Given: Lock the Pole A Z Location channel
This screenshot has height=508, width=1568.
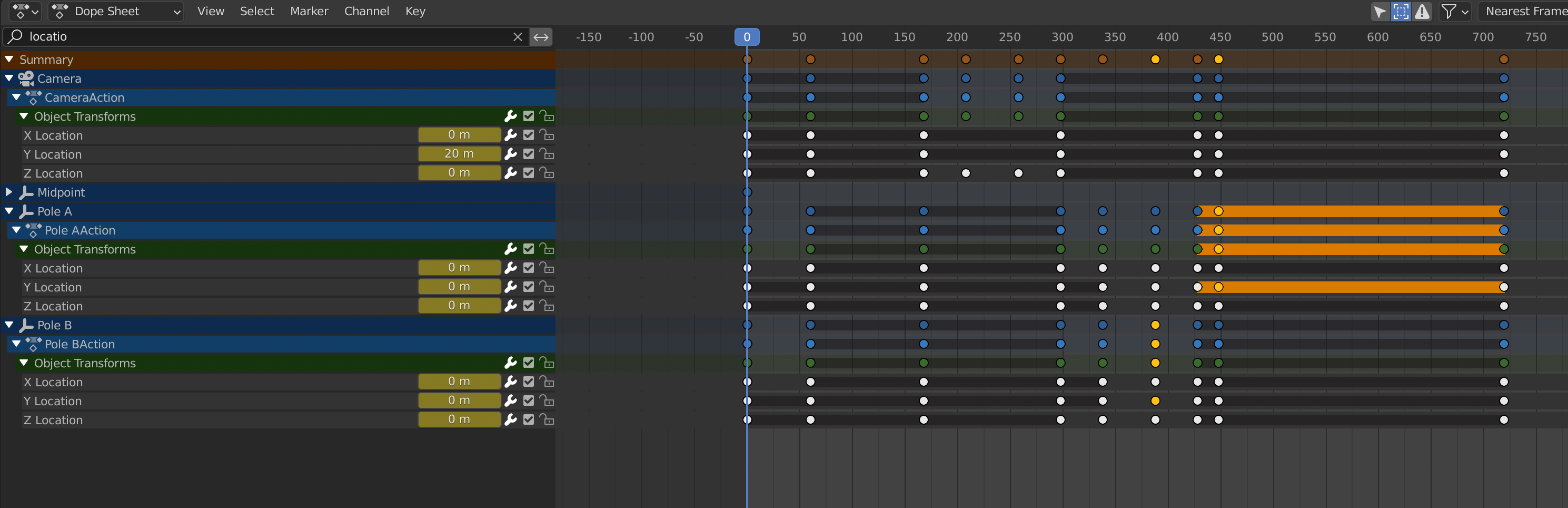Looking at the screenshot, I should pos(547,306).
